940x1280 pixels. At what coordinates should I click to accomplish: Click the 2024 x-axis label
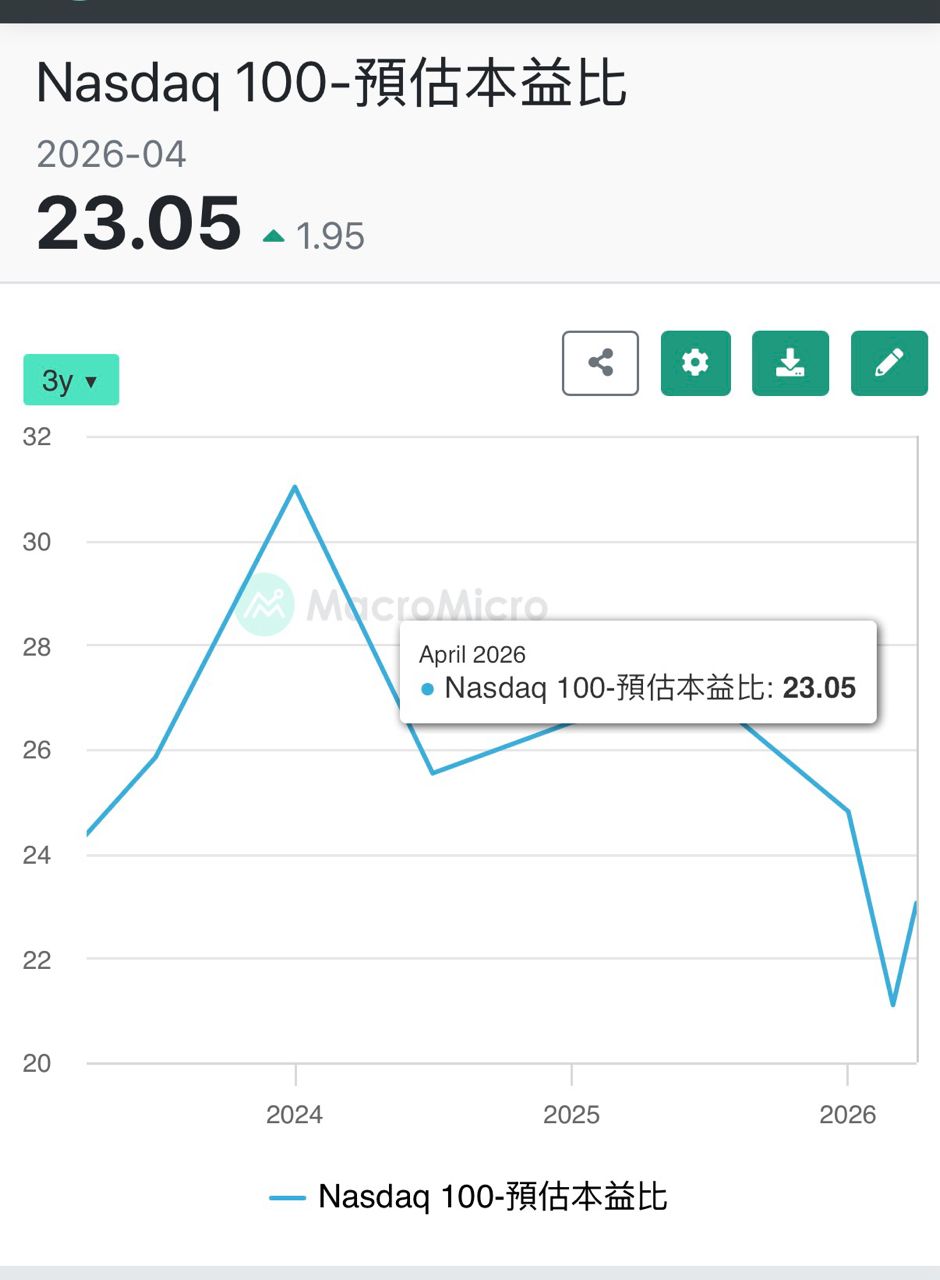pyautogui.click(x=294, y=1115)
